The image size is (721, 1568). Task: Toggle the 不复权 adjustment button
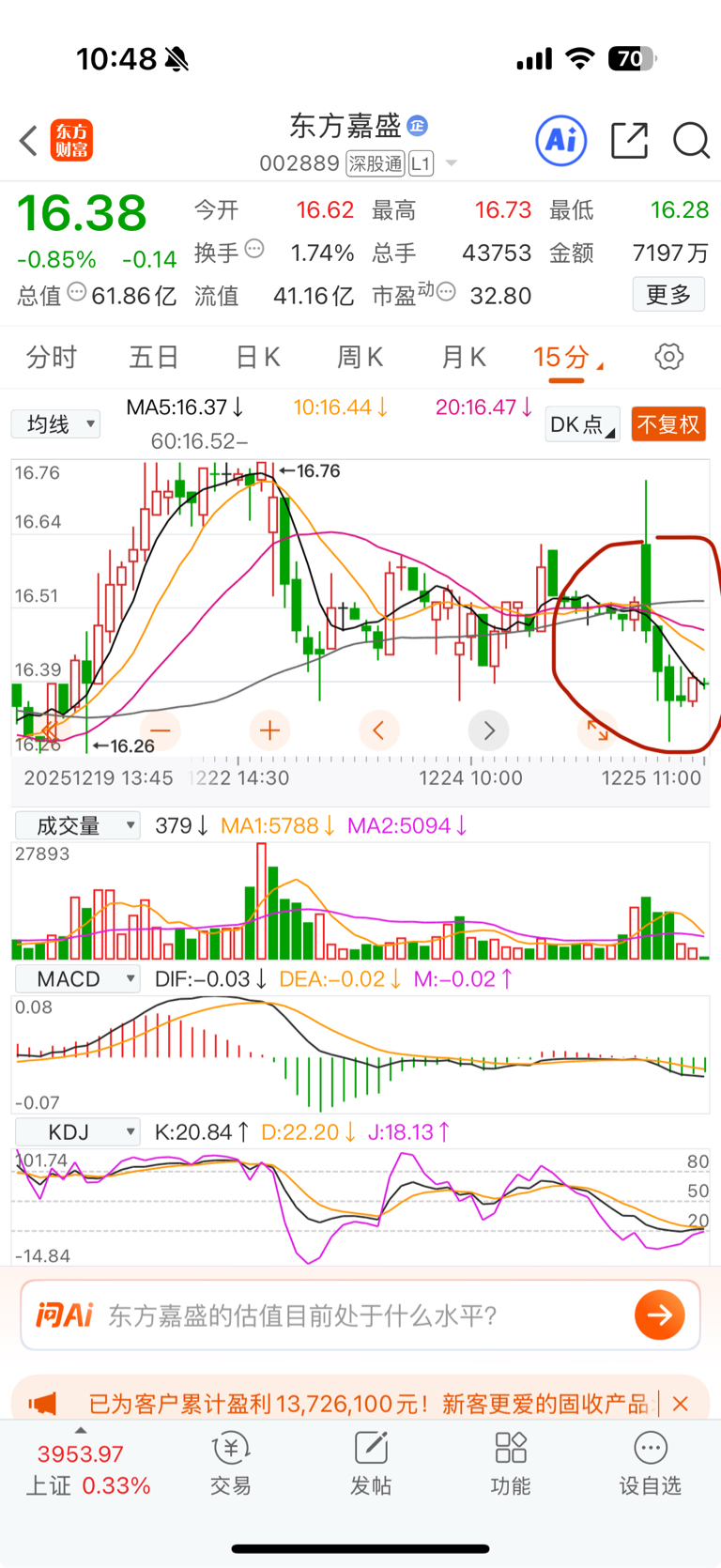pyautogui.click(x=668, y=424)
